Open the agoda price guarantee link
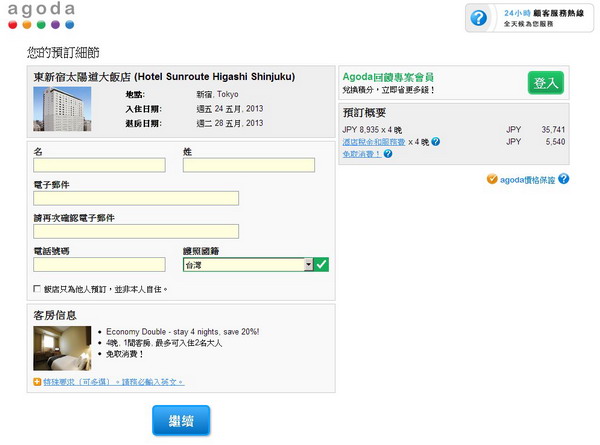 [x=527, y=180]
